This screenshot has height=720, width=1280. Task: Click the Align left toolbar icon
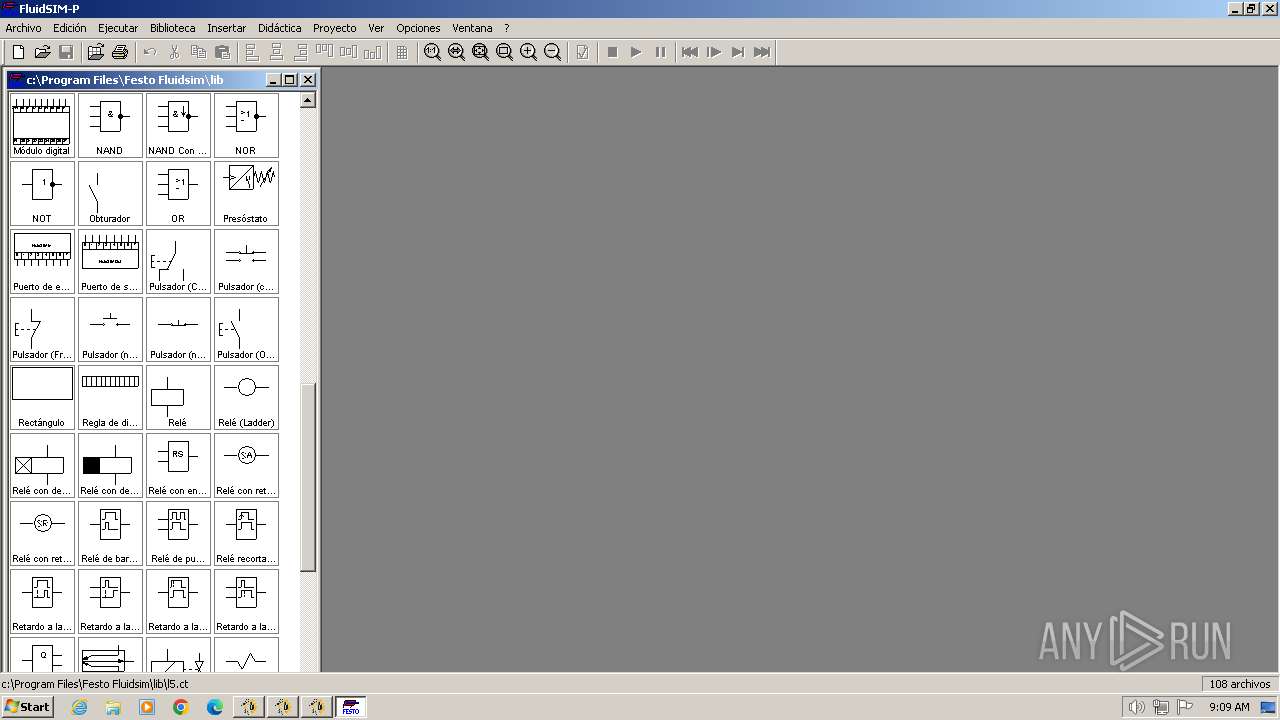(x=252, y=52)
